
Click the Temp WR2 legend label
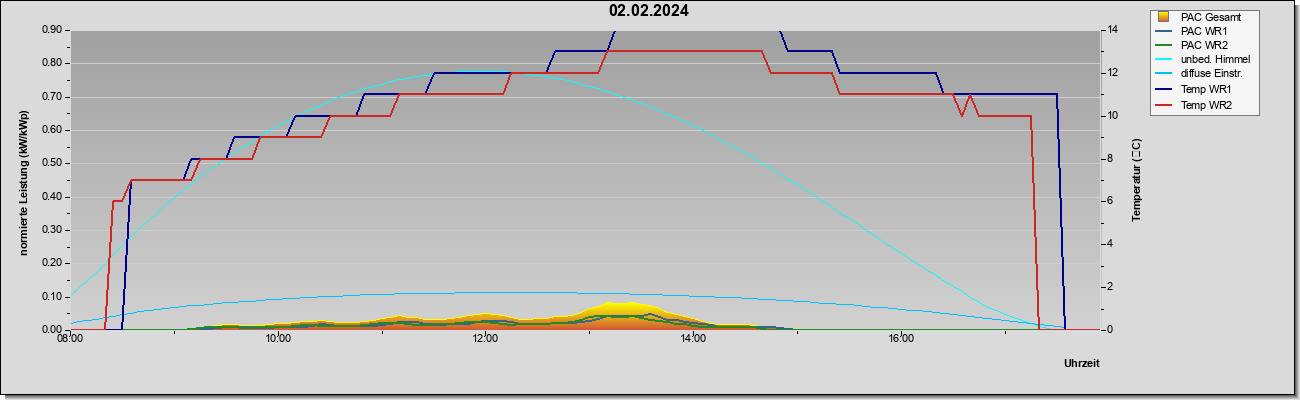click(1206, 105)
